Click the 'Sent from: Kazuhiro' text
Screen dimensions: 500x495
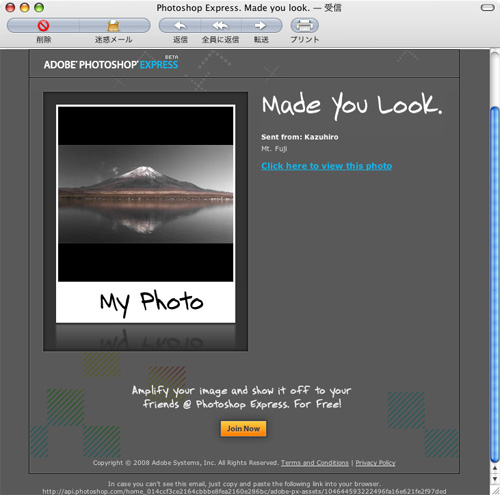300,137
